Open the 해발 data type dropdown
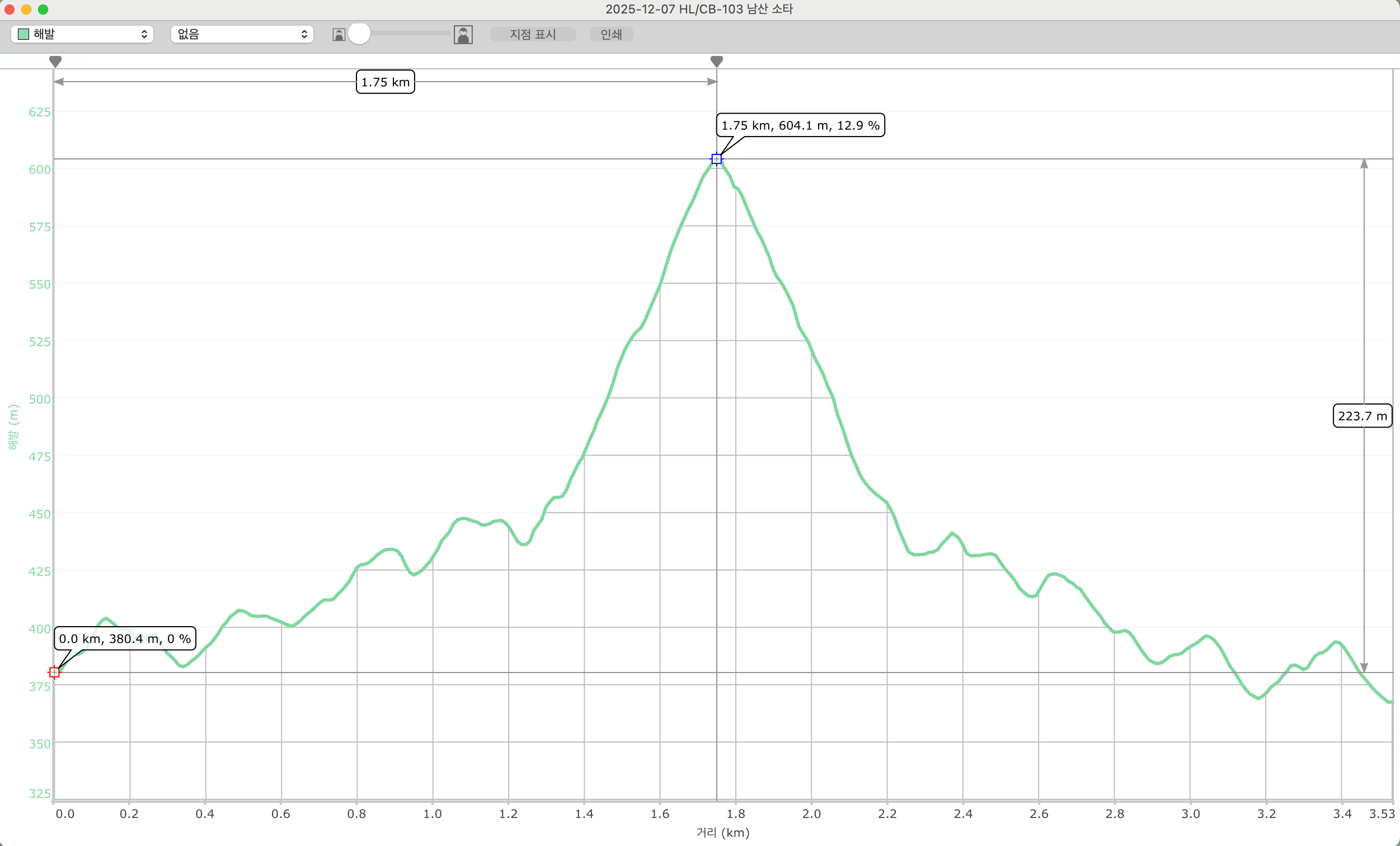Screen dimensions: 1400x846 coord(82,34)
